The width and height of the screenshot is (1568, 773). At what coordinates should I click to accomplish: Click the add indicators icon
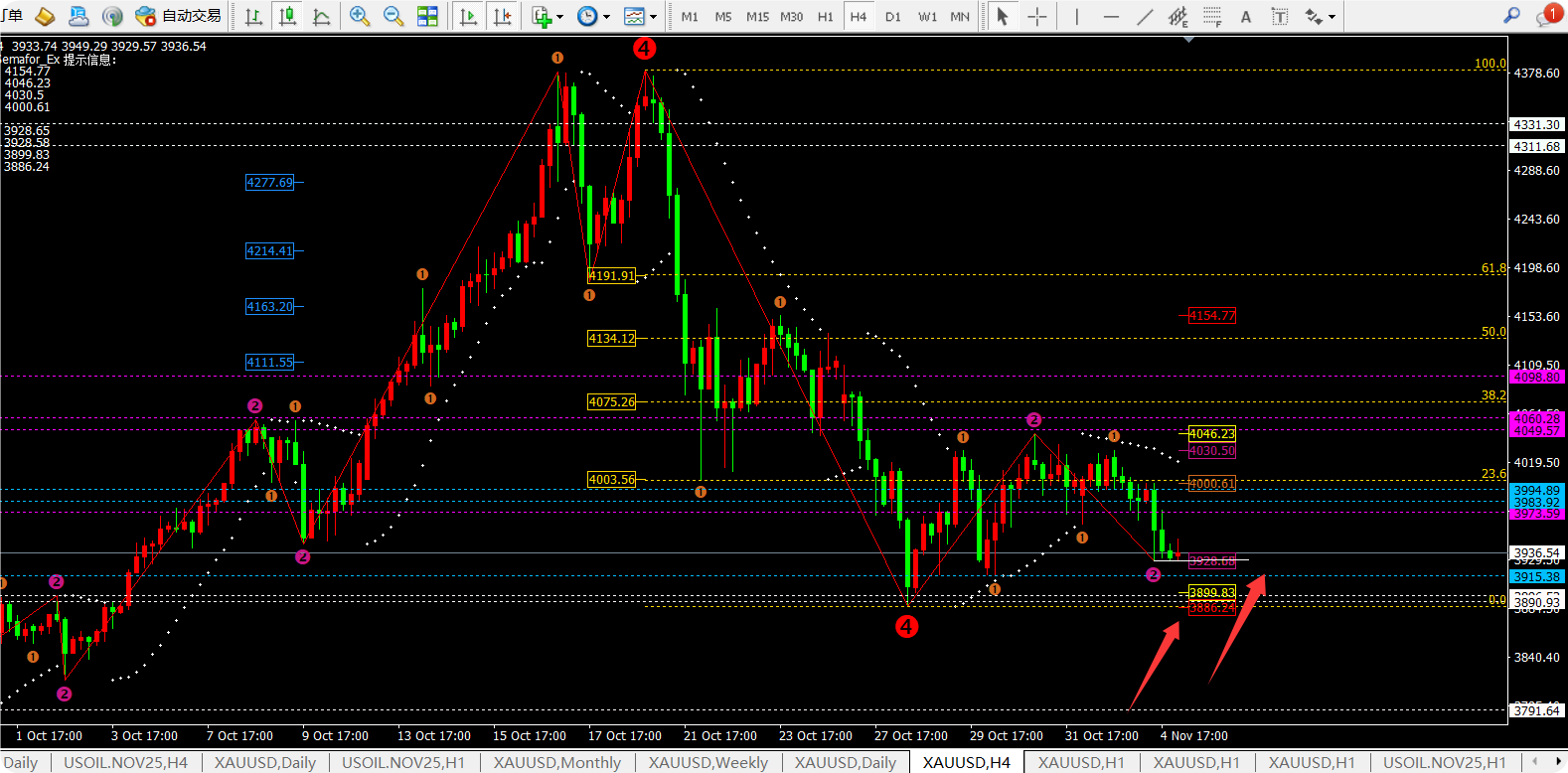tap(542, 16)
